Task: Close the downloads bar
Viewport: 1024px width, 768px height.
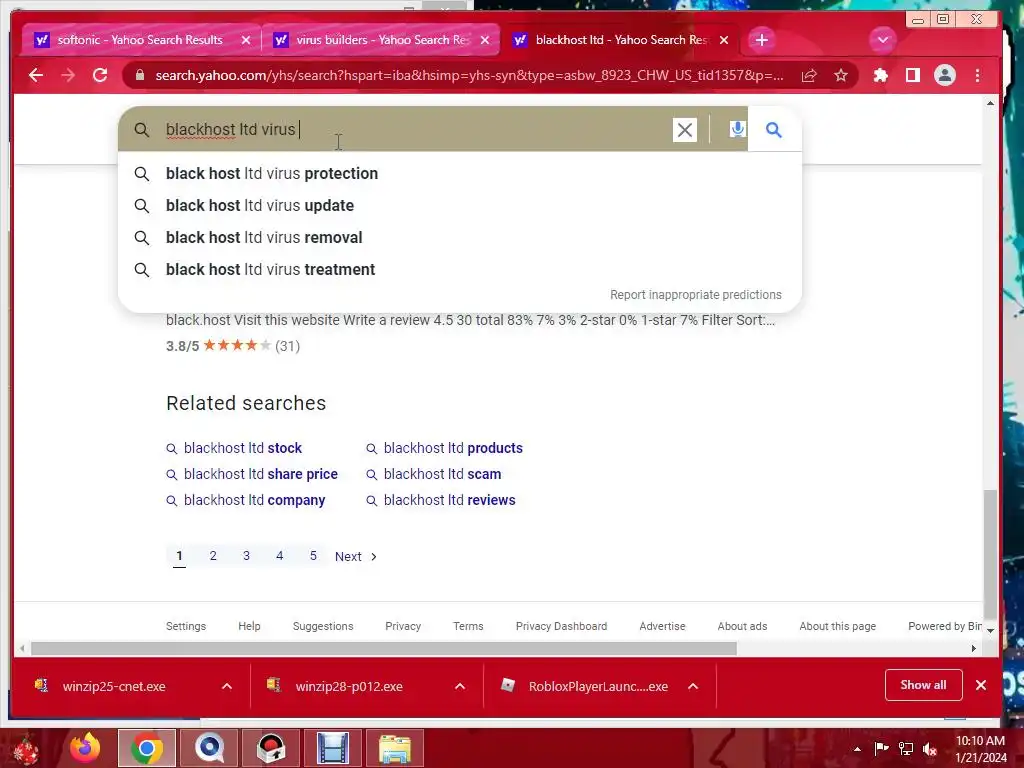Action: pyautogui.click(x=981, y=685)
